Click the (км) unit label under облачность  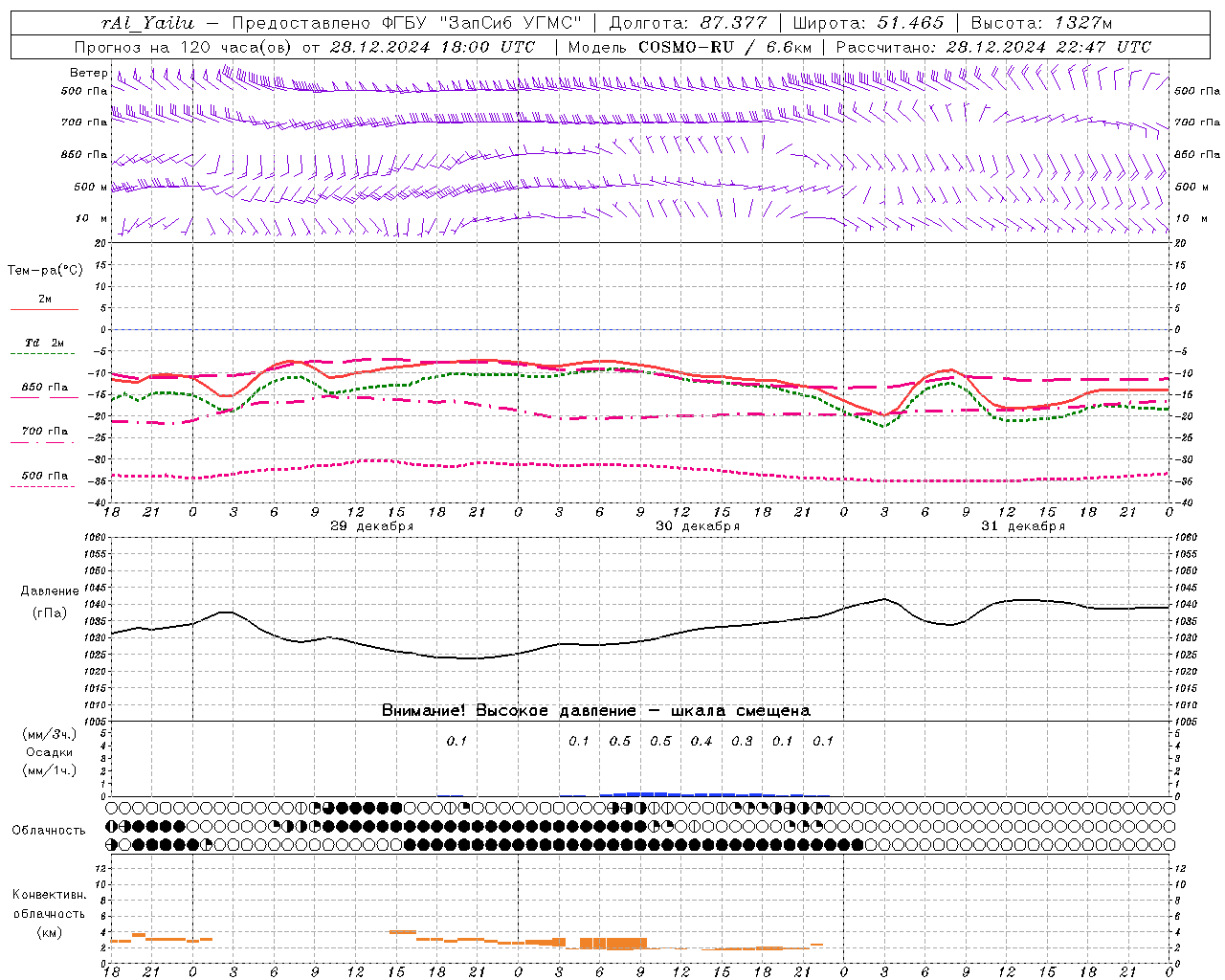[x=49, y=932]
